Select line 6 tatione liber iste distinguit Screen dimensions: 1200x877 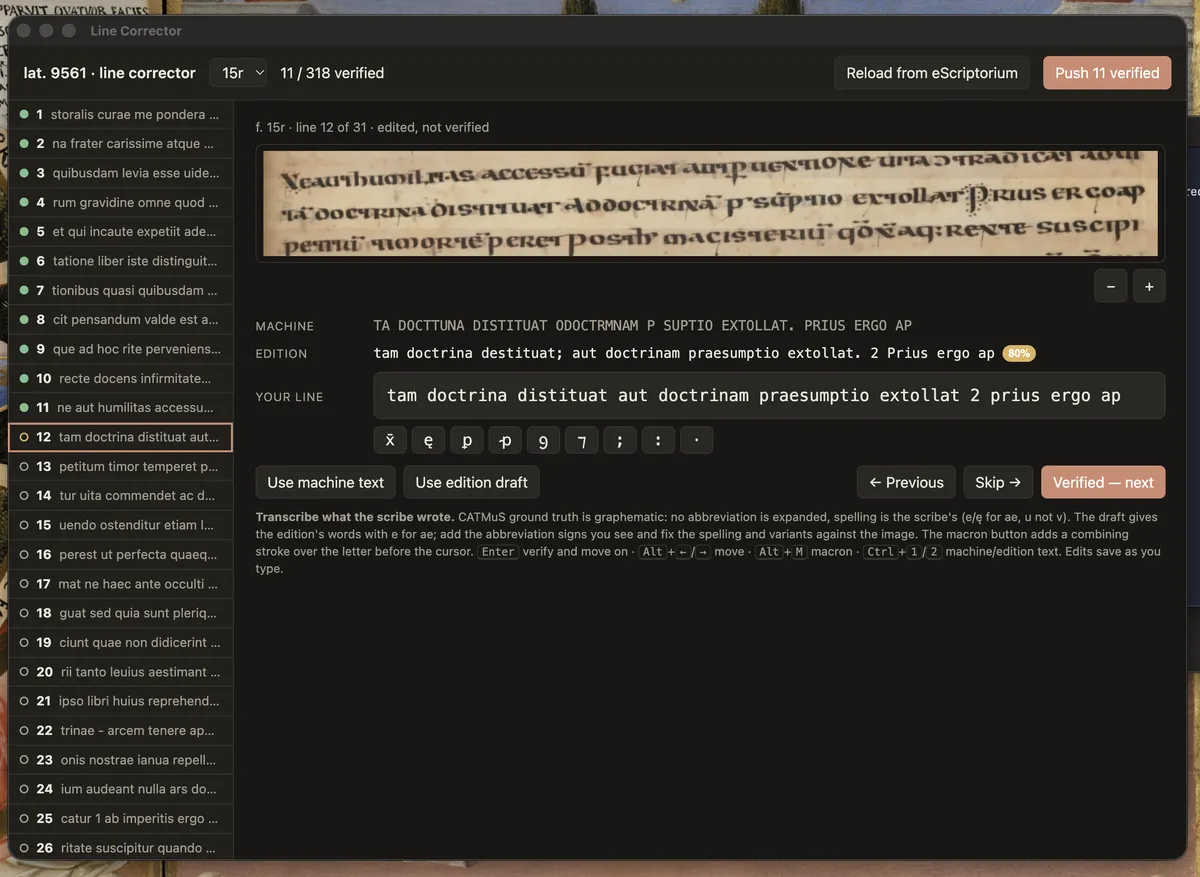pyautogui.click(x=120, y=261)
